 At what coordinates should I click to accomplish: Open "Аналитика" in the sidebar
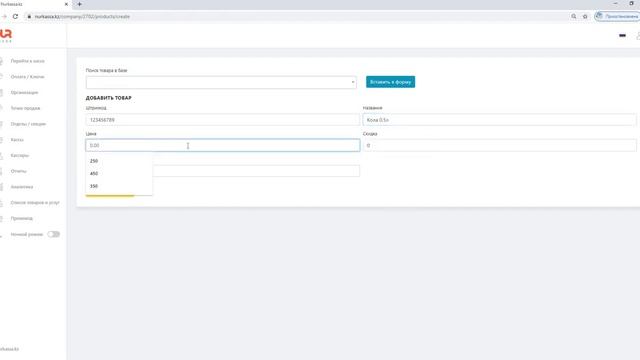[22, 187]
